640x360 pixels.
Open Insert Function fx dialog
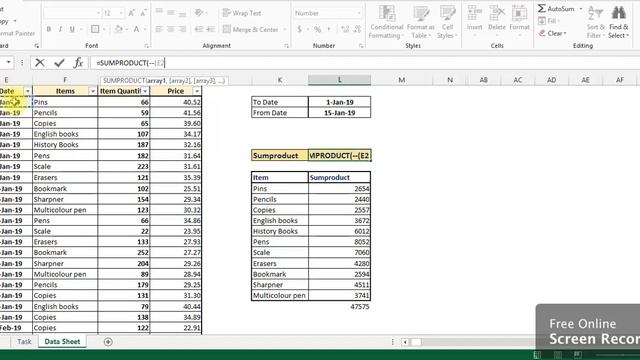(x=78, y=63)
